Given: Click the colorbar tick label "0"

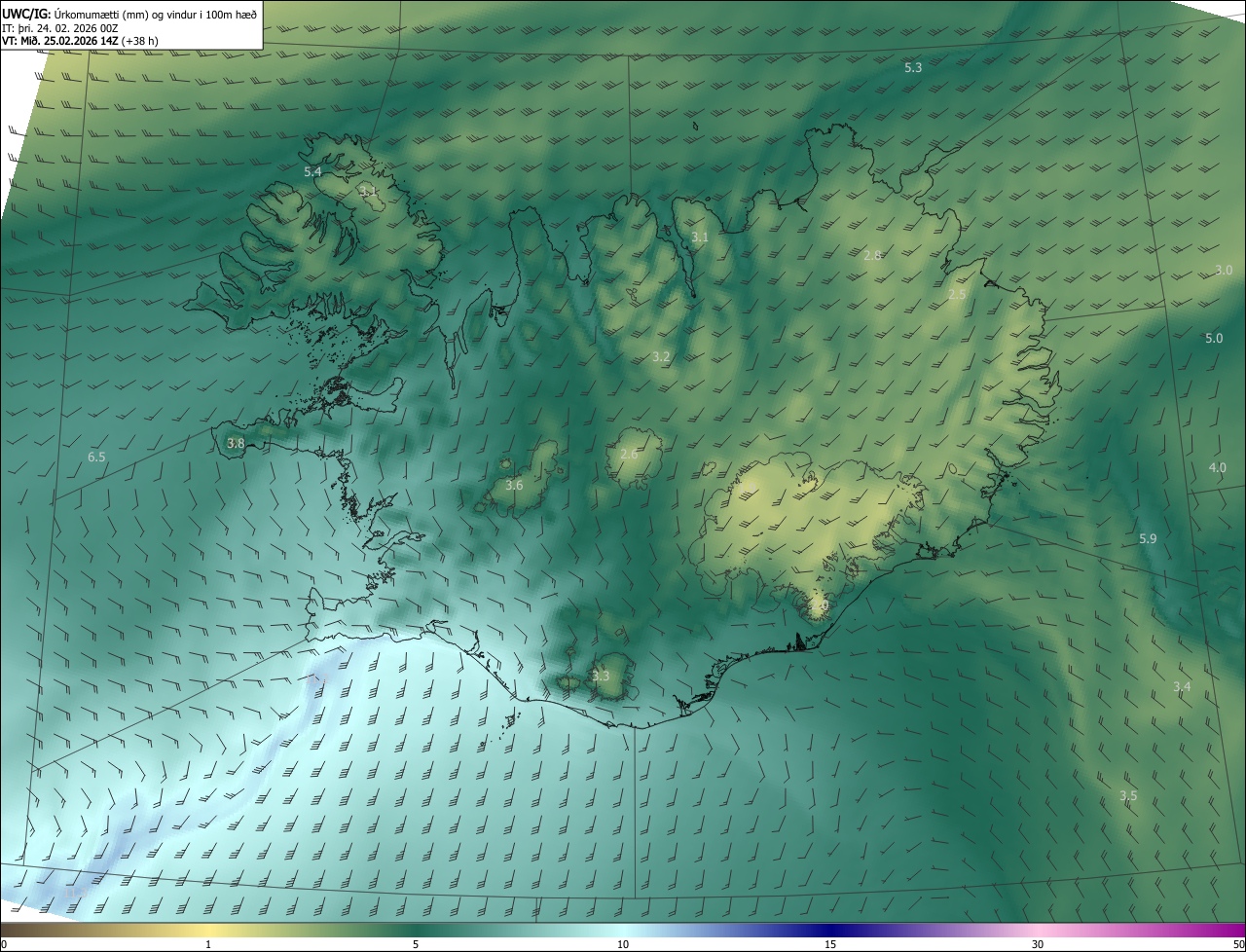Looking at the screenshot, I should coord(4,944).
